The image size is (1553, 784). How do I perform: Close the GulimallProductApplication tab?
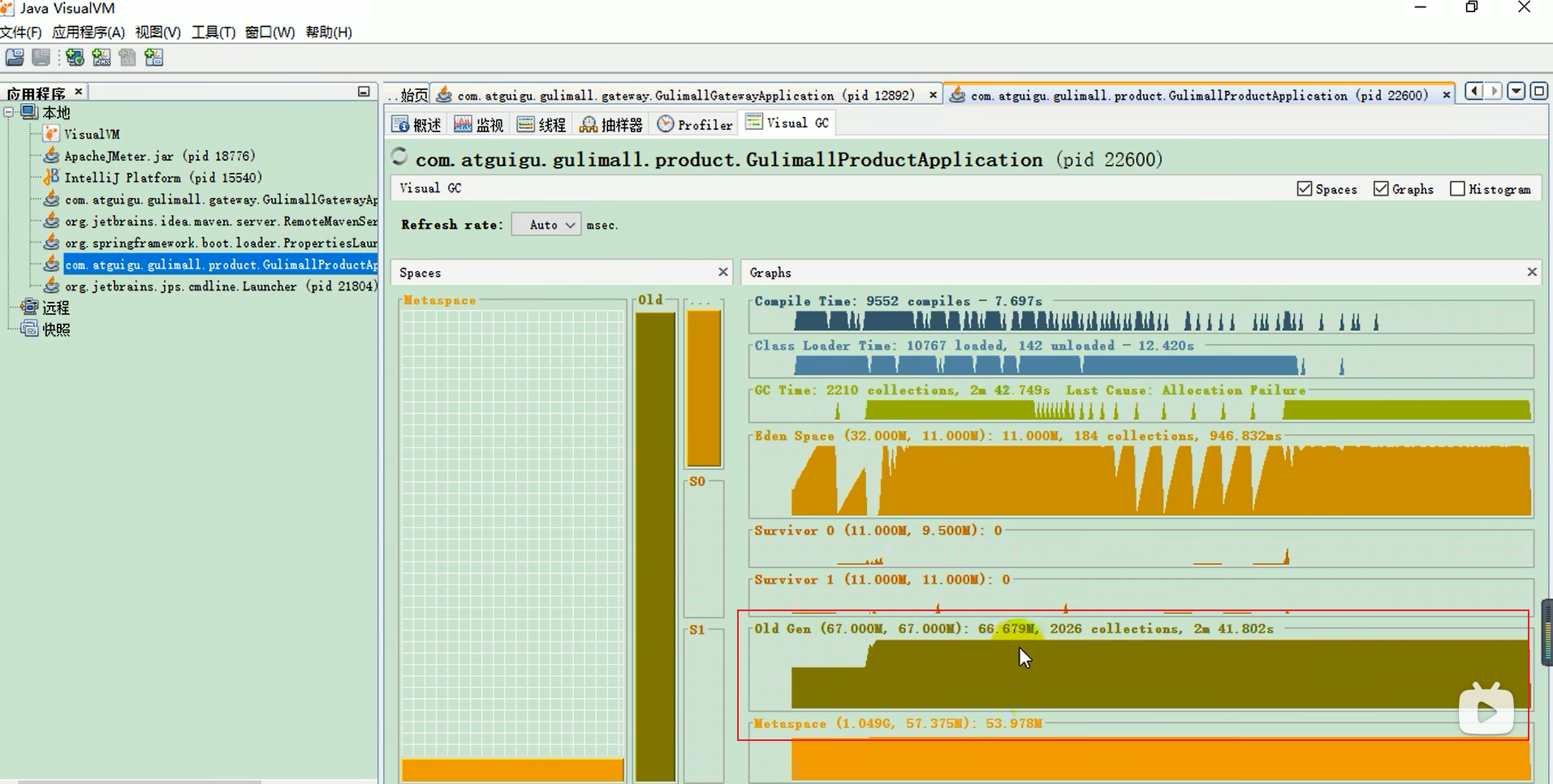coord(1446,95)
